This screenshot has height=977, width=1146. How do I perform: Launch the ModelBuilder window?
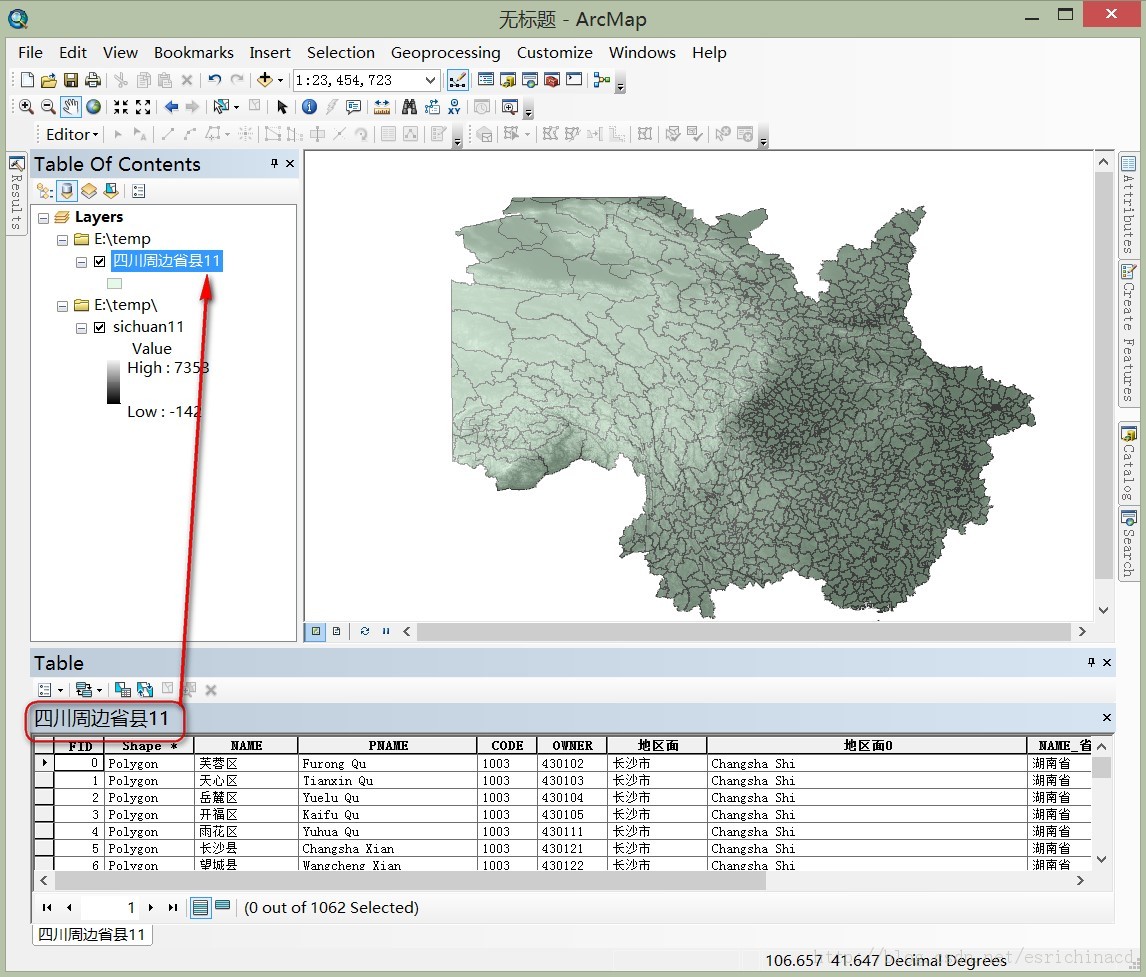click(602, 80)
